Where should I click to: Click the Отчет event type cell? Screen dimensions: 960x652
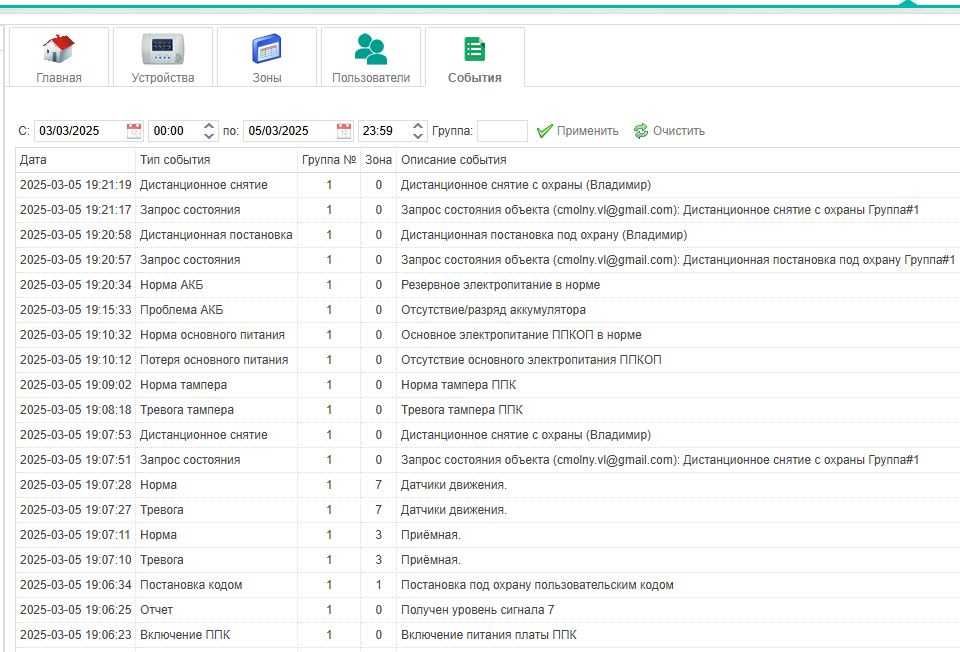pos(216,610)
